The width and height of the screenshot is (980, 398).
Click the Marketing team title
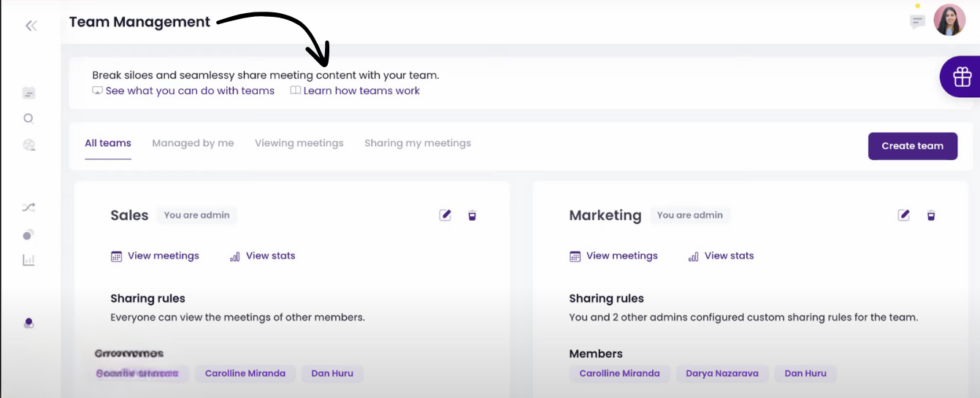click(x=606, y=216)
